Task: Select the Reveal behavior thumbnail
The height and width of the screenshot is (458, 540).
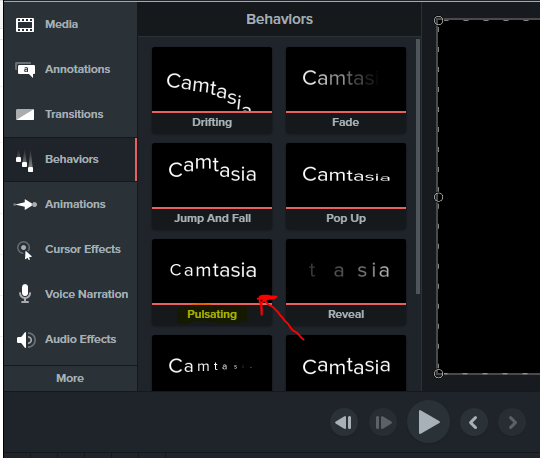Action: tap(346, 271)
